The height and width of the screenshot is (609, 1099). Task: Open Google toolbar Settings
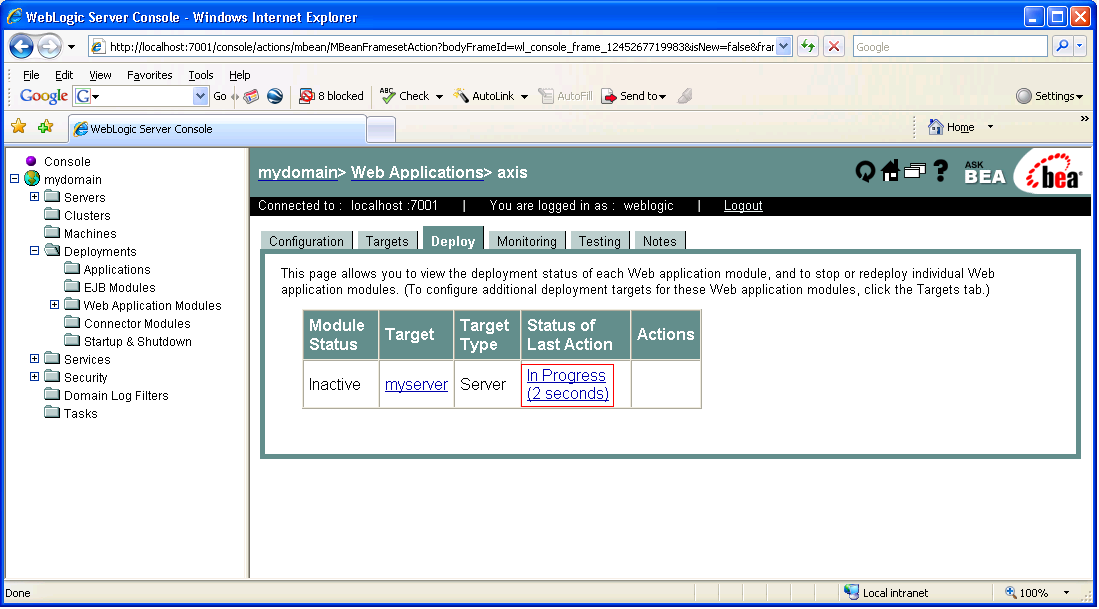pyautogui.click(x=1049, y=96)
